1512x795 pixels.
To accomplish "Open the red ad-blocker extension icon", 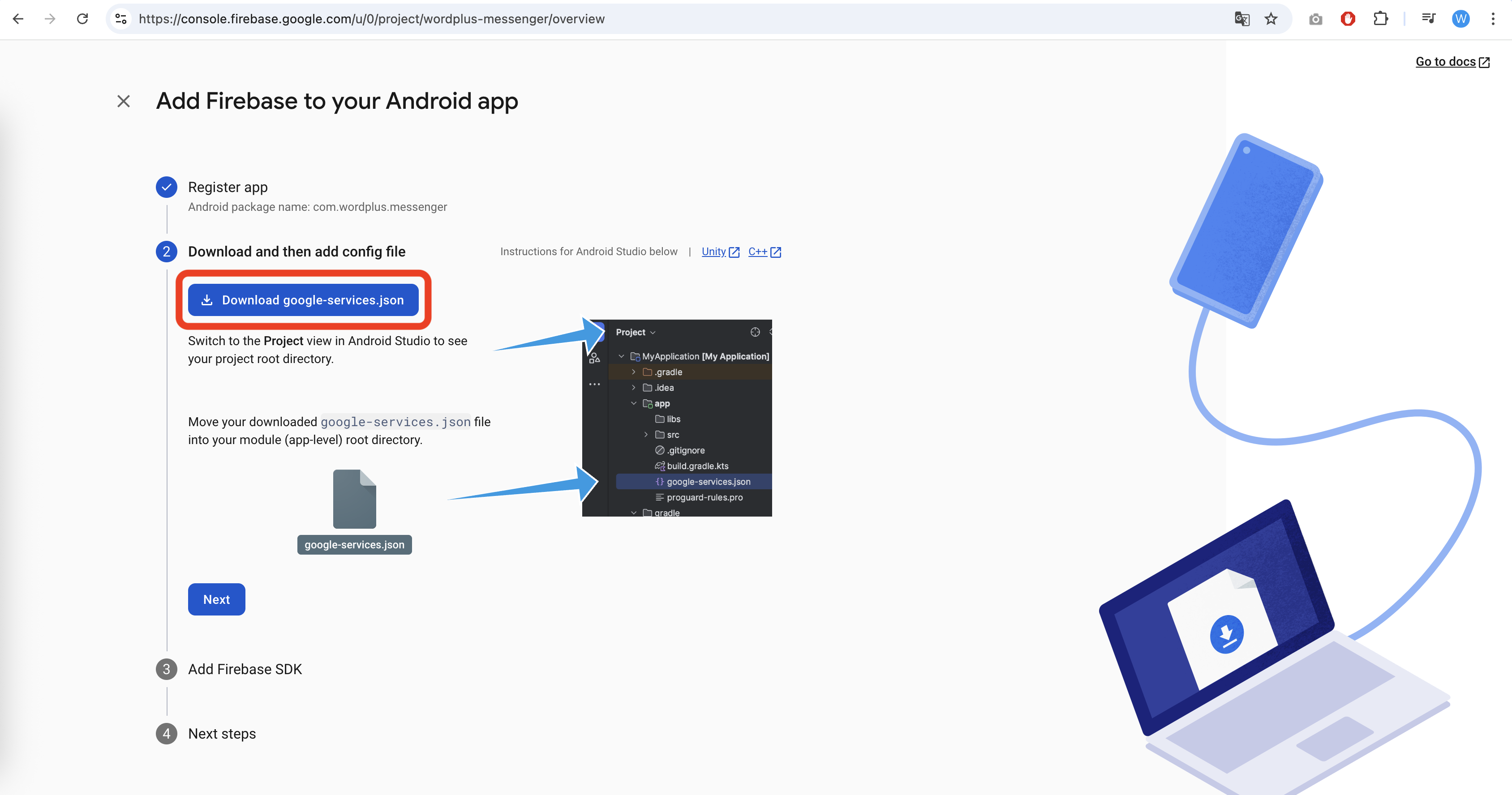I will pos(1348,19).
